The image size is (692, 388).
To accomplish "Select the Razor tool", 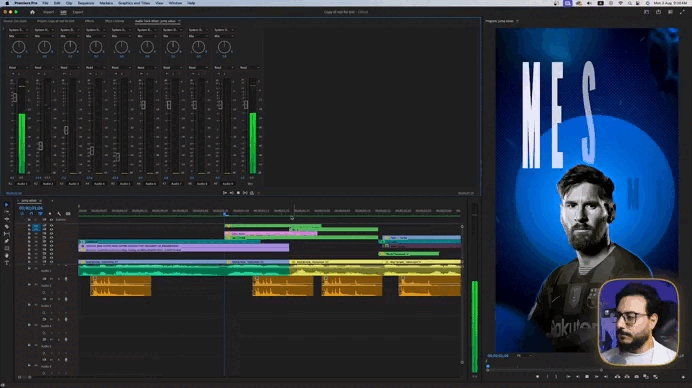I will point(7,226).
